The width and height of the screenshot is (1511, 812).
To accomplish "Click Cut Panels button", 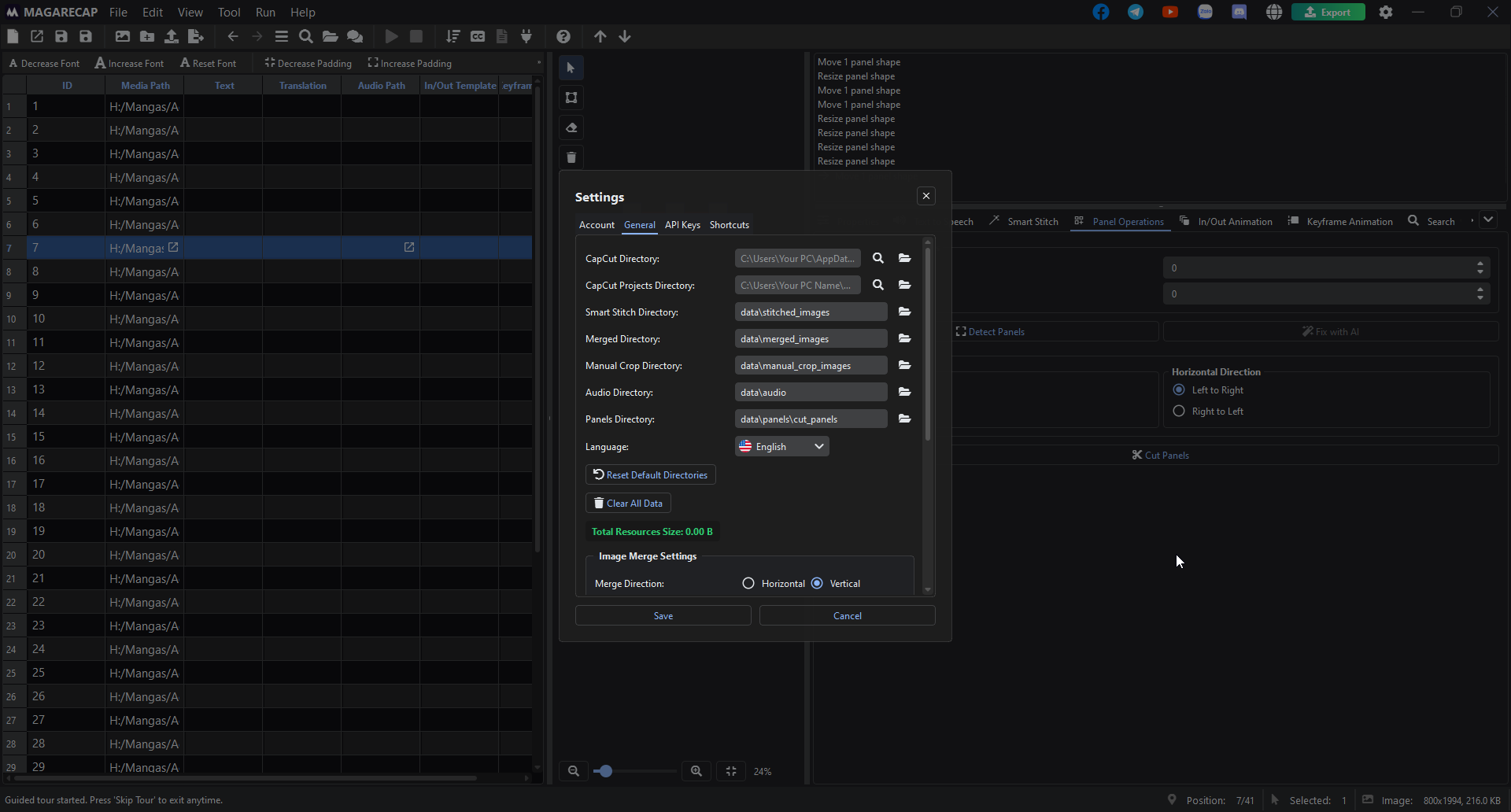I will pos(1161,455).
